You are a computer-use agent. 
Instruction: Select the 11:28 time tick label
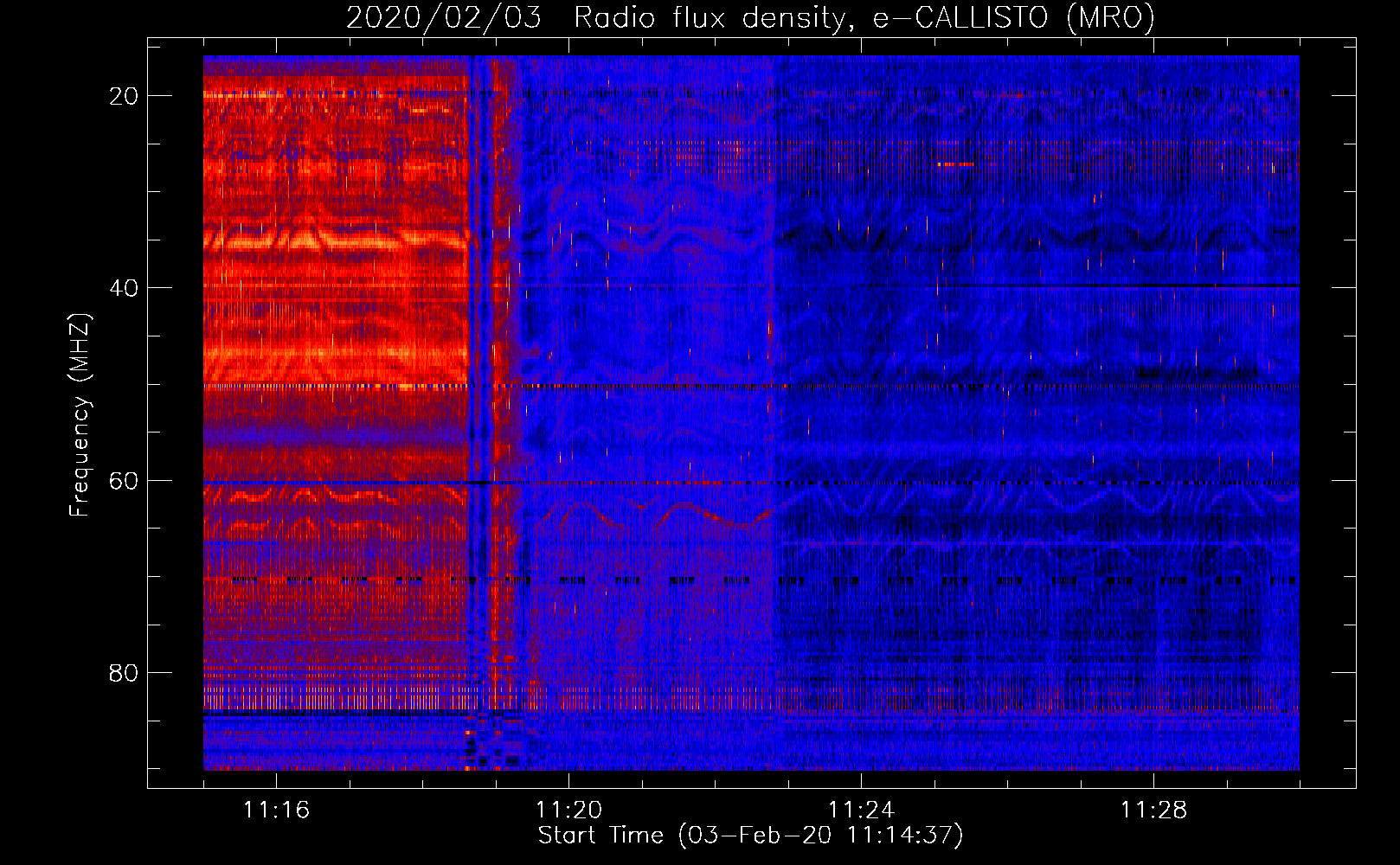(x=1153, y=811)
